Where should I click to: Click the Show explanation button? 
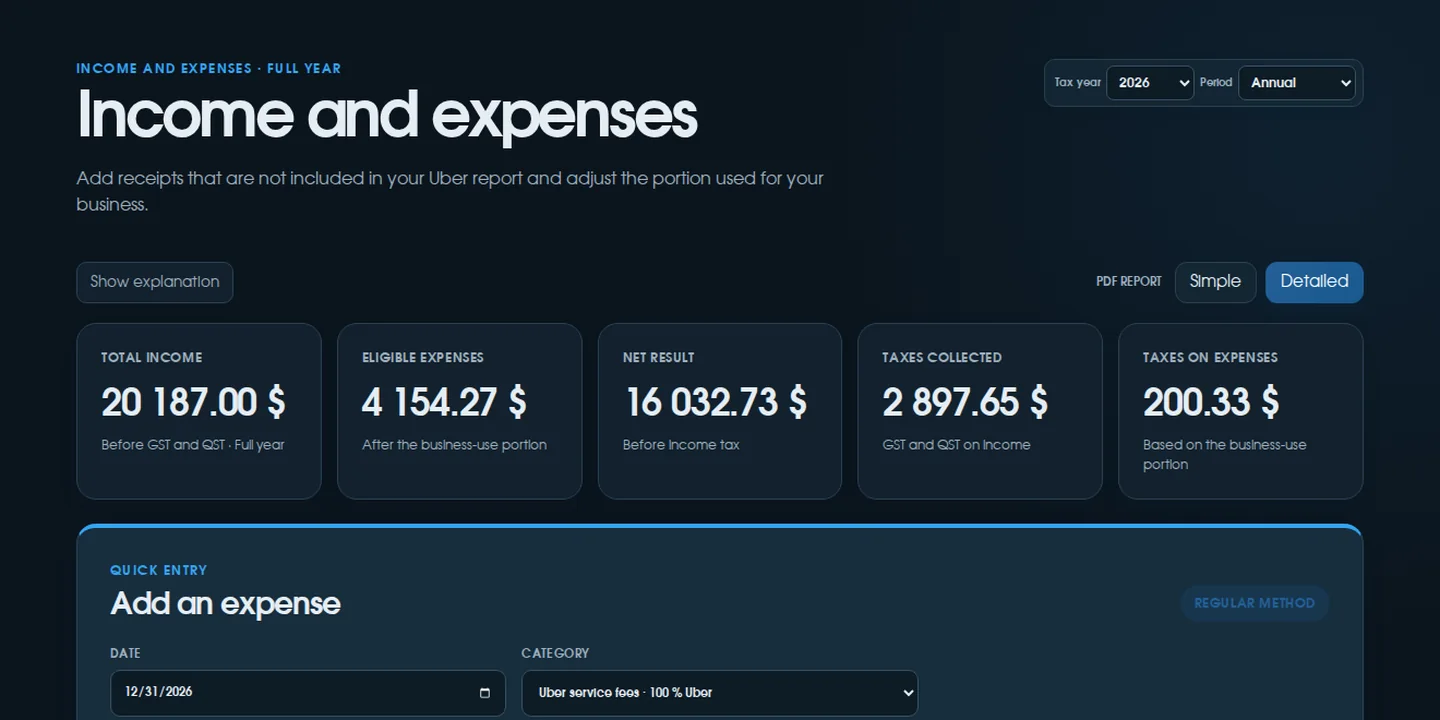155,282
